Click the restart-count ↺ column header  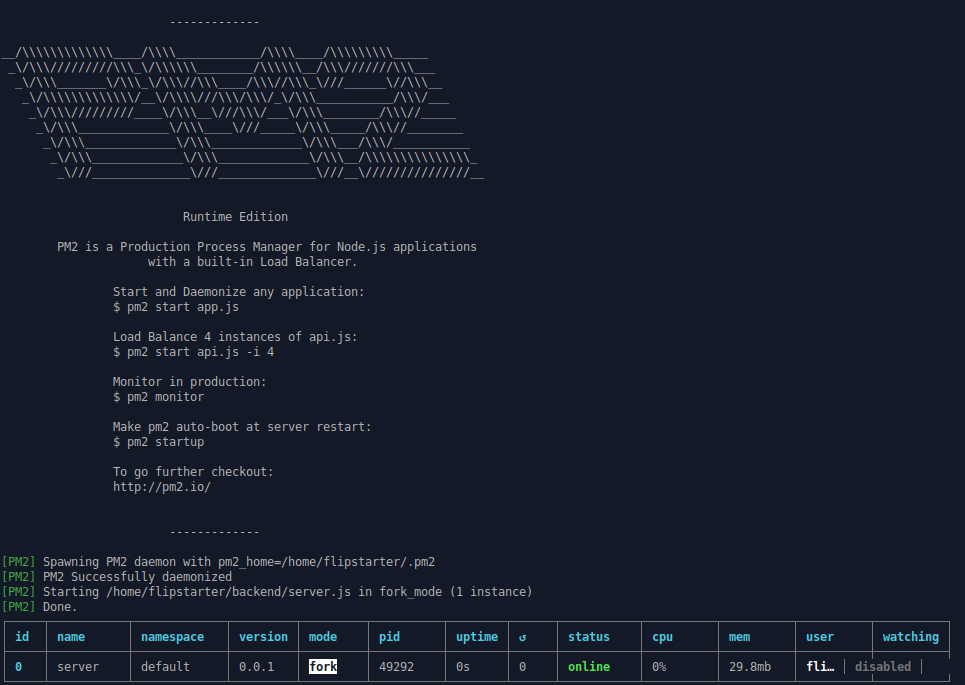click(x=523, y=638)
